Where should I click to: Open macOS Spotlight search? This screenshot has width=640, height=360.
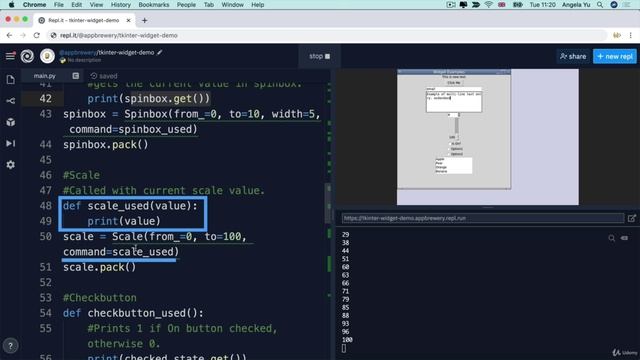tap(600, 5)
